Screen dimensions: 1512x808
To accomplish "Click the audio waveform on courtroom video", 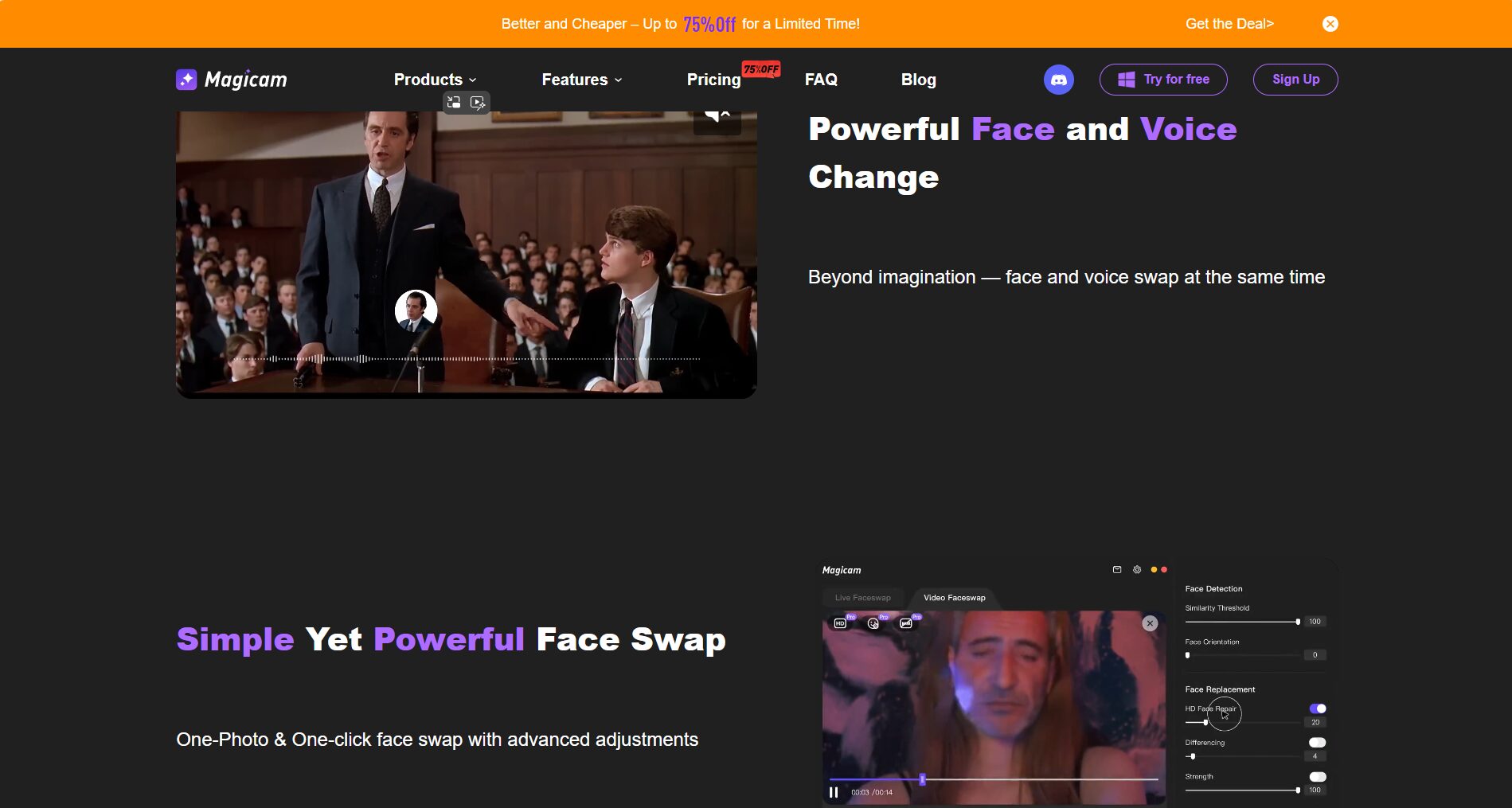I will click(466, 359).
